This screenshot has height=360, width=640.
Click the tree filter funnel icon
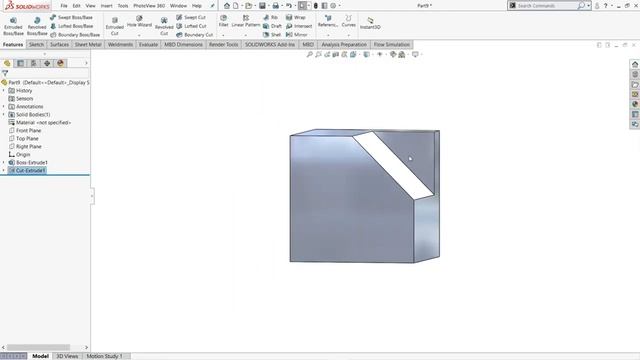tap(5, 73)
